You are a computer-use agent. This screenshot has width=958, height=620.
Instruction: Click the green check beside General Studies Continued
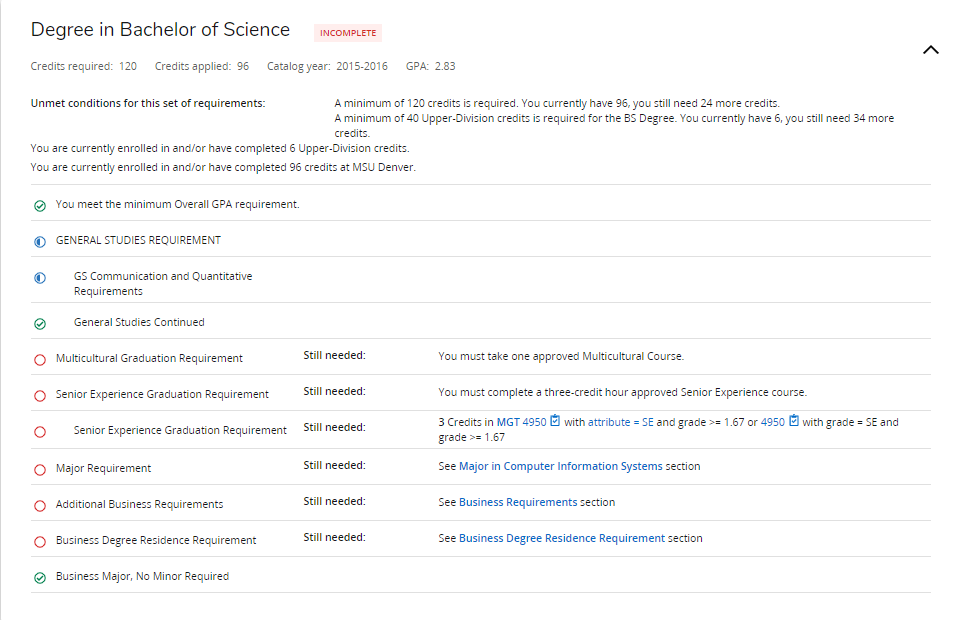point(40,324)
